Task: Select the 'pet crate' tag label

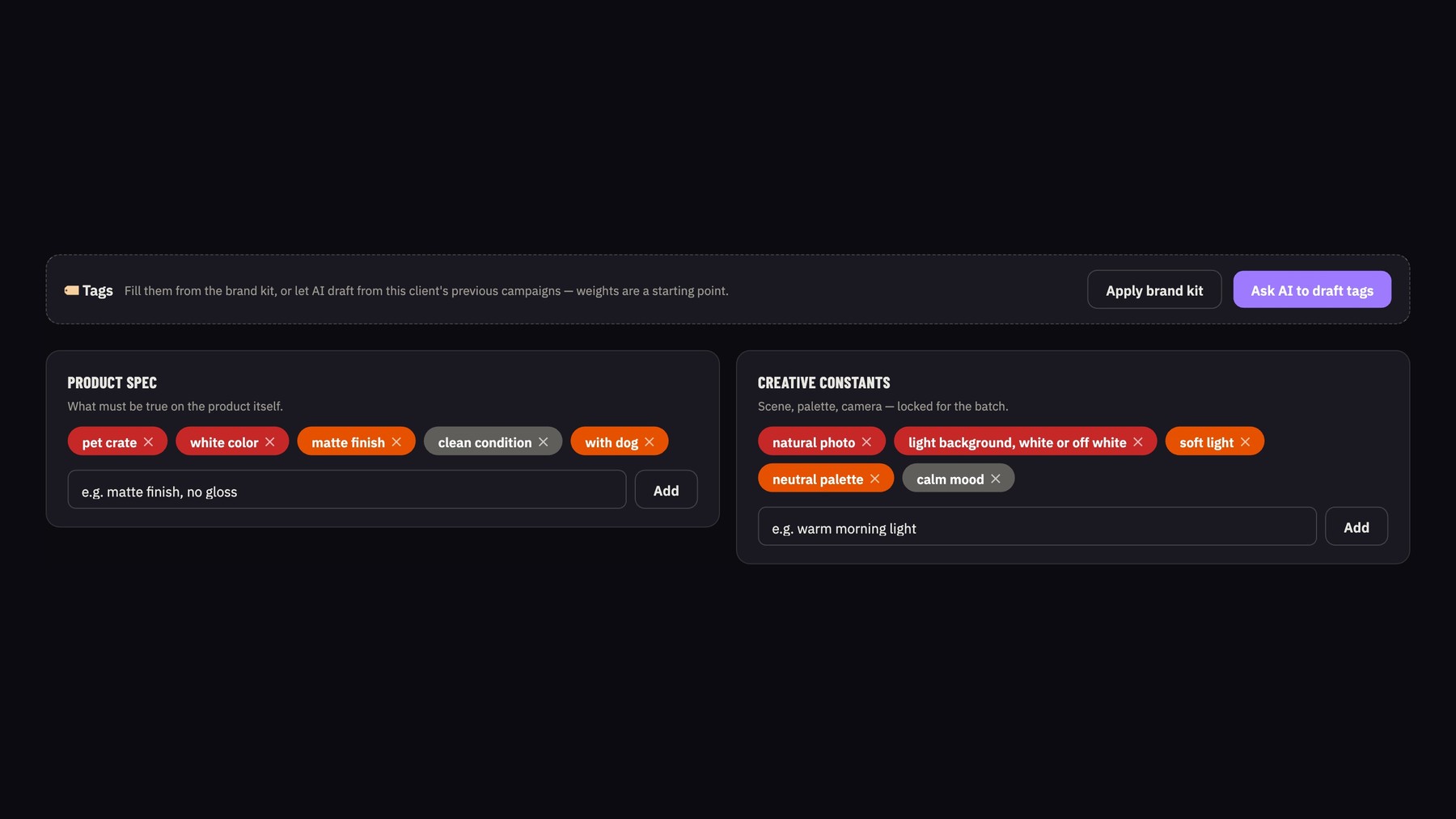Action: pos(109,442)
